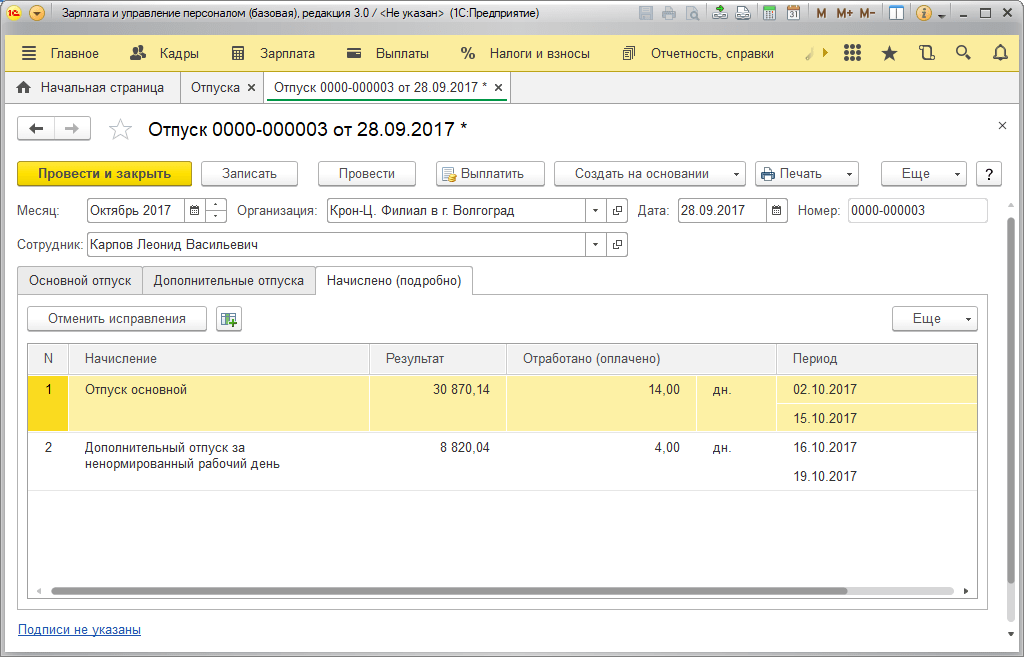
Task: Close the Отпуска tab
Action: coord(251,88)
